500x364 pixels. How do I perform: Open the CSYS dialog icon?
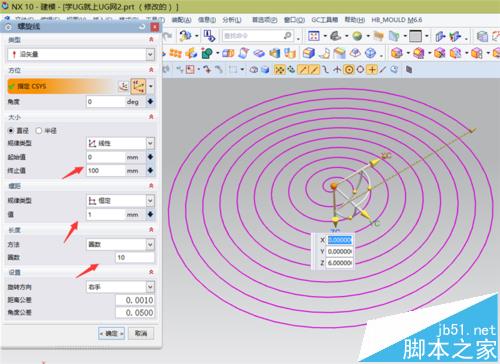point(123,86)
